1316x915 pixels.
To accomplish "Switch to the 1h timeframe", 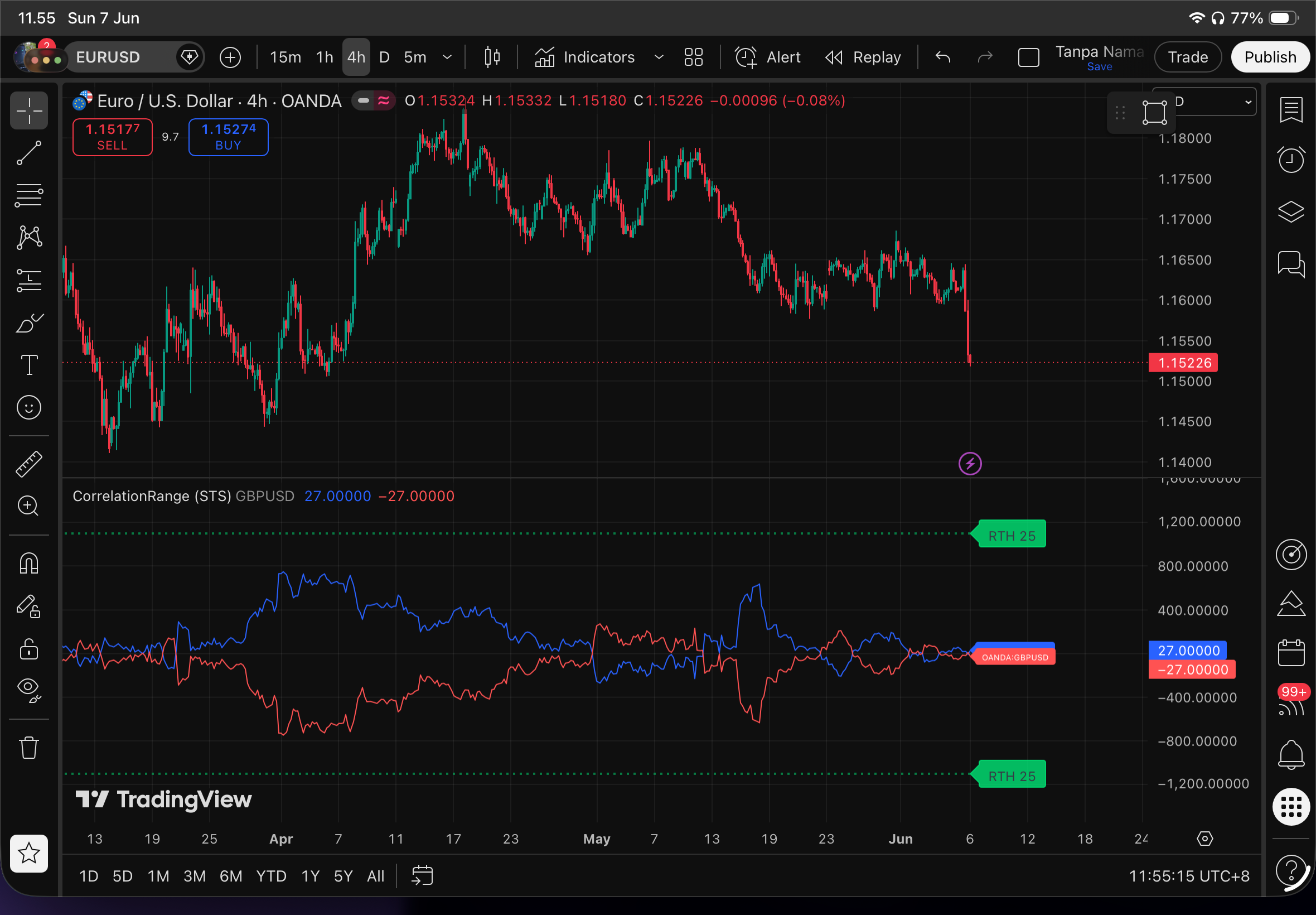I will 325,57.
